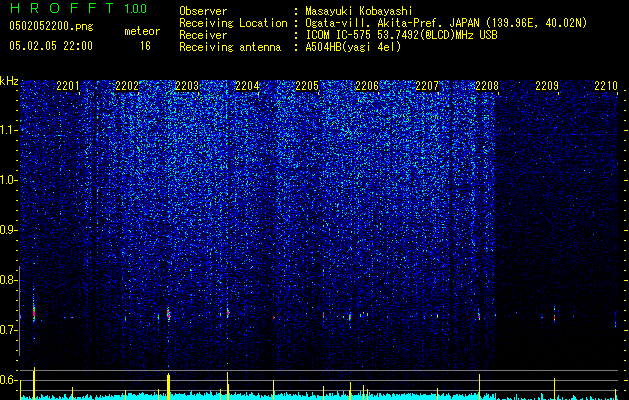629x400 pixels.
Task: Click the 2207 time marker
Action: coord(427,86)
